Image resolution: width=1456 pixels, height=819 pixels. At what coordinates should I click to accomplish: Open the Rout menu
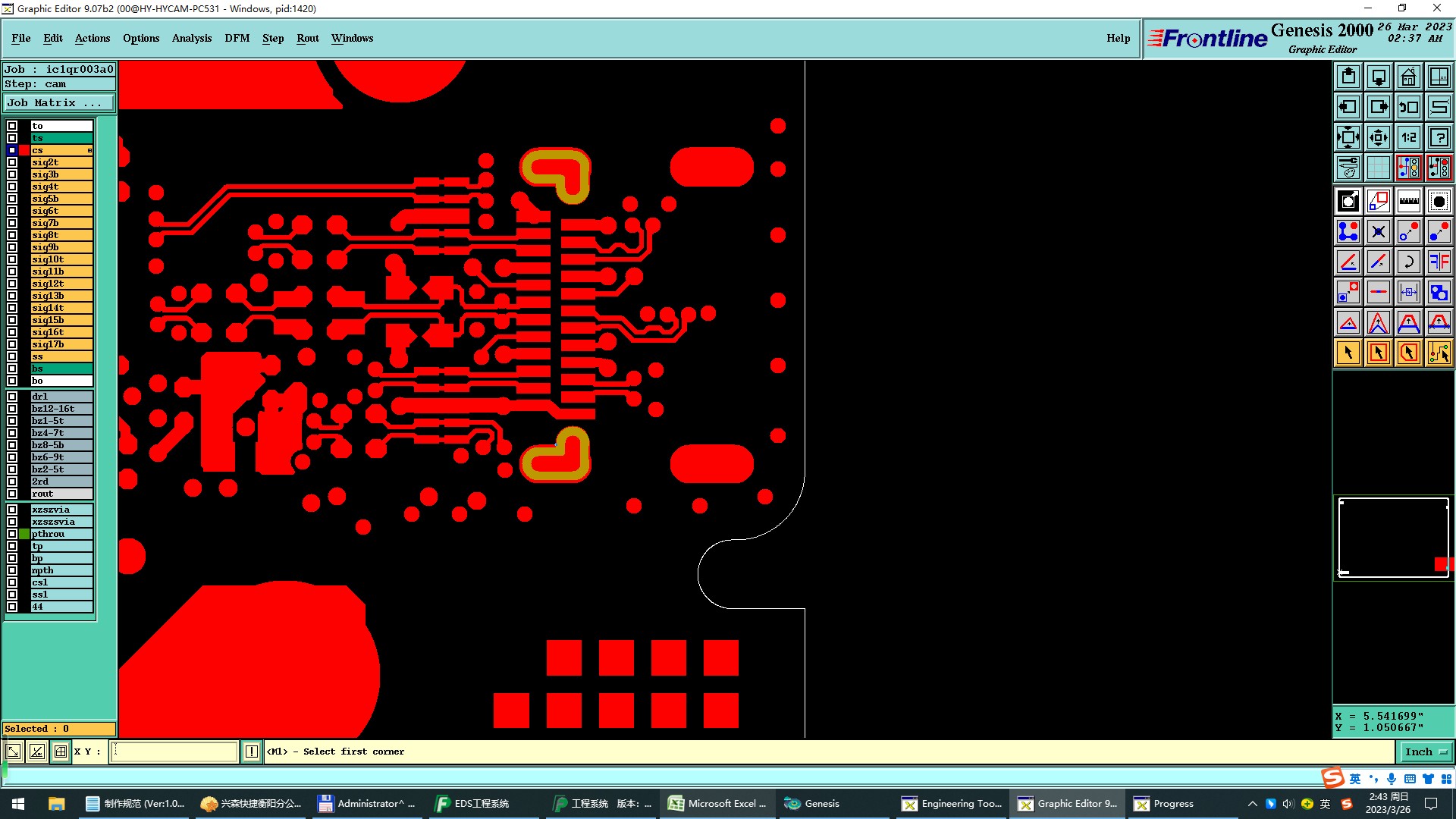coord(307,38)
